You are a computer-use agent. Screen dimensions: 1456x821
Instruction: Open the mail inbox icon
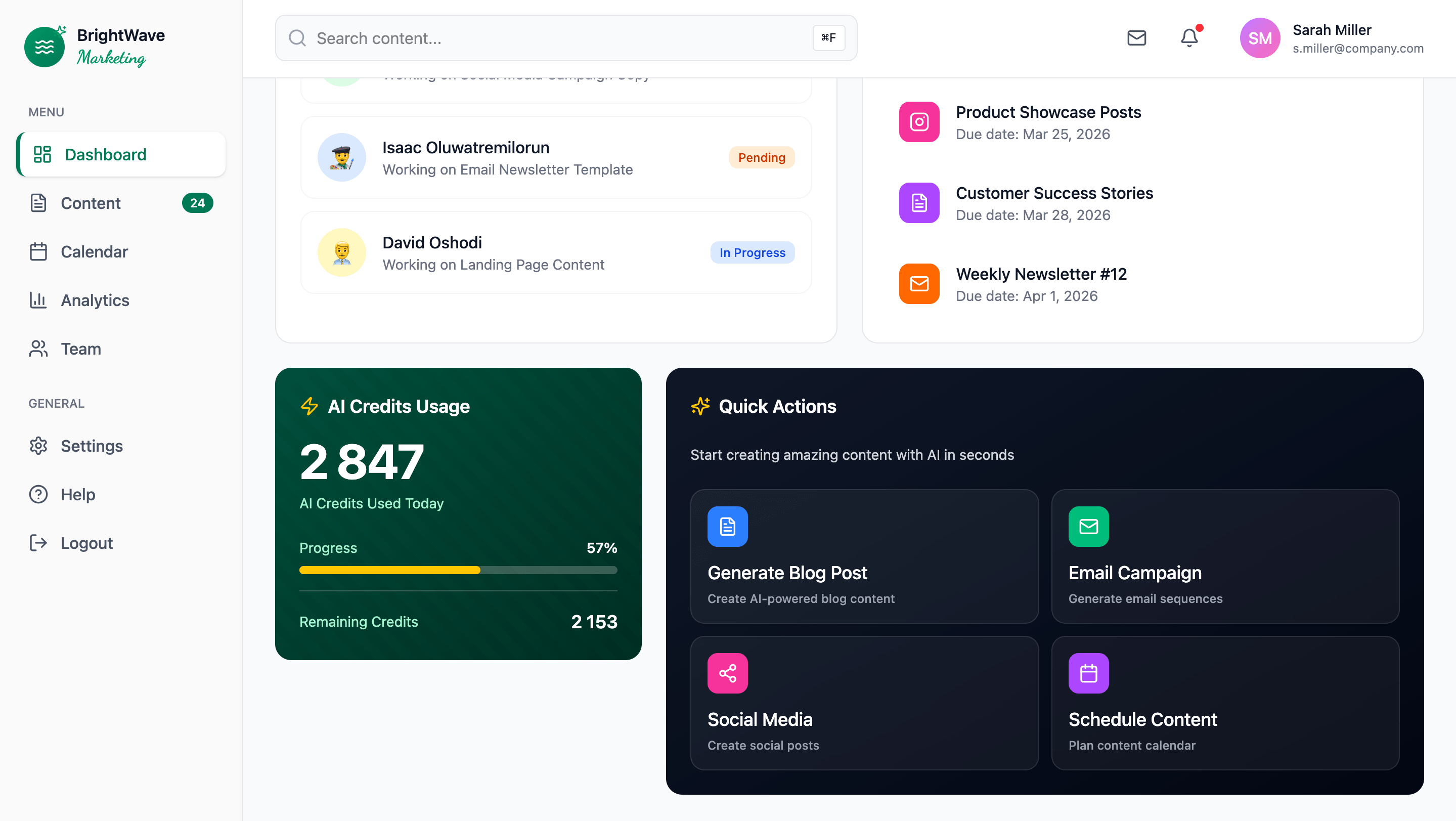1136,38
